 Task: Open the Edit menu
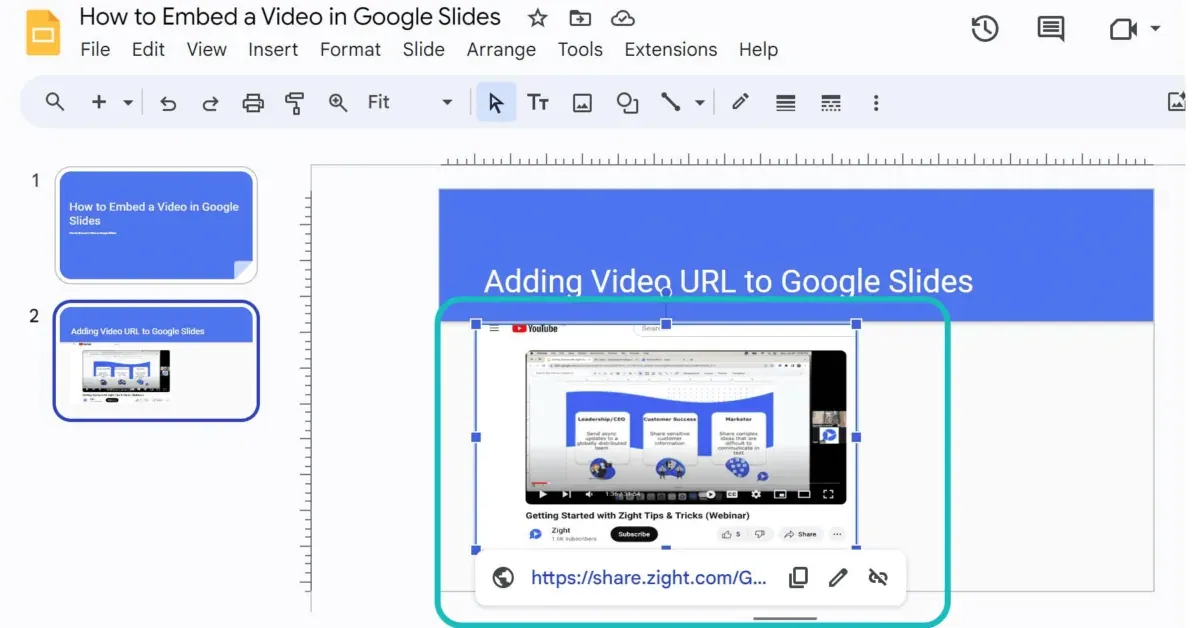point(148,50)
